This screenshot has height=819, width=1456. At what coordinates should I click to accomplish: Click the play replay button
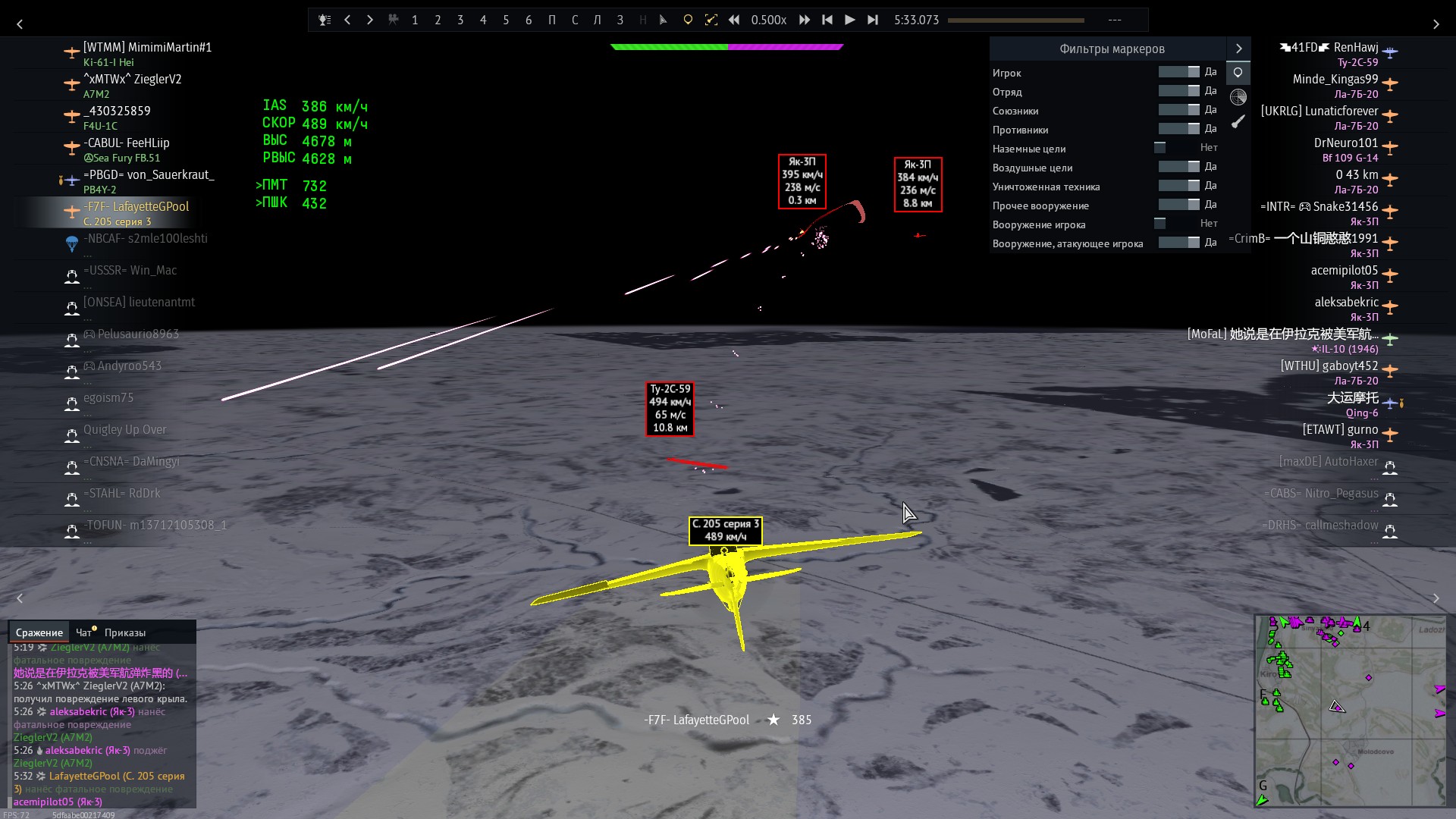tap(849, 20)
